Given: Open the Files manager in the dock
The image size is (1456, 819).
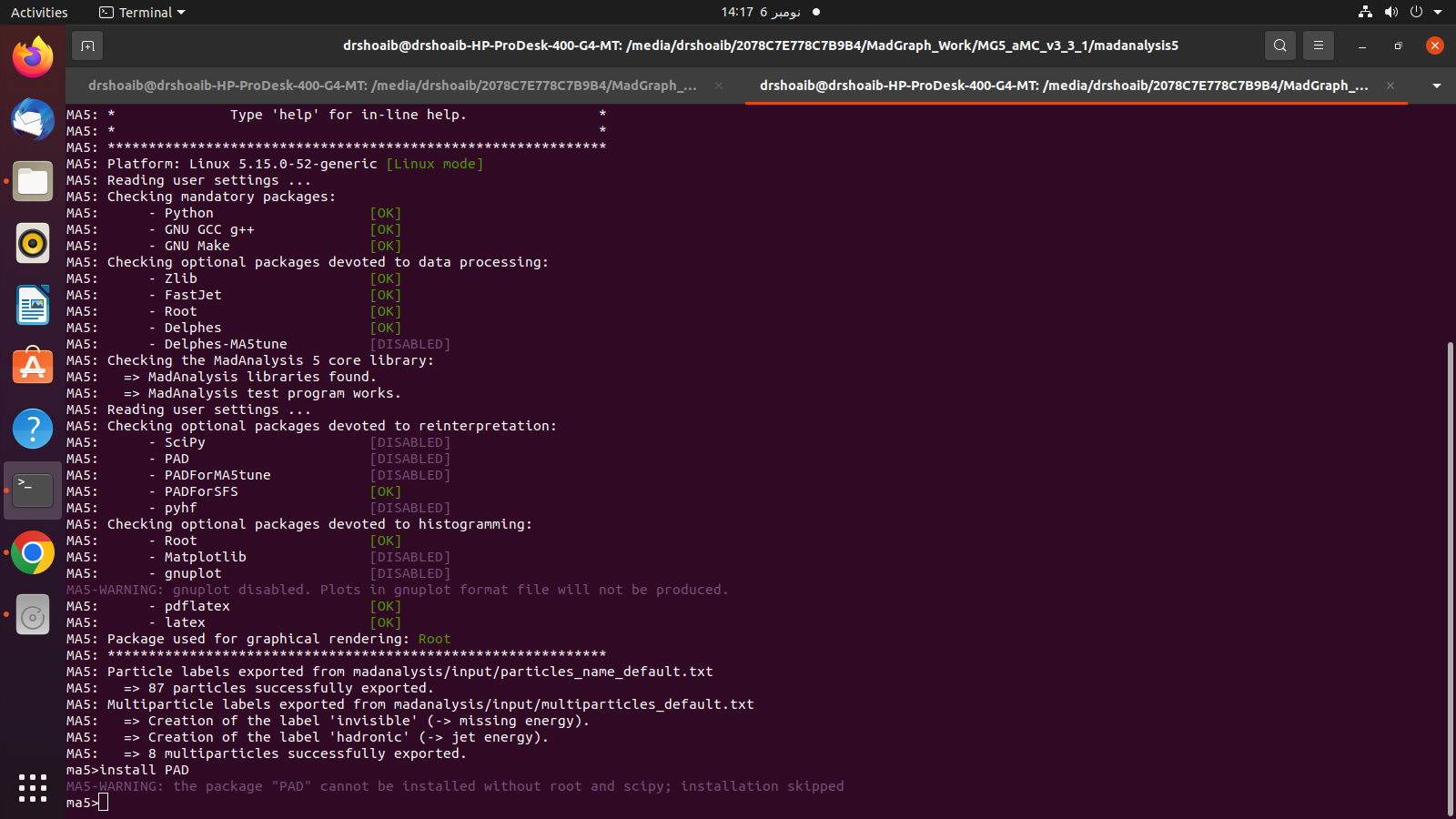Looking at the screenshot, I should (33, 181).
